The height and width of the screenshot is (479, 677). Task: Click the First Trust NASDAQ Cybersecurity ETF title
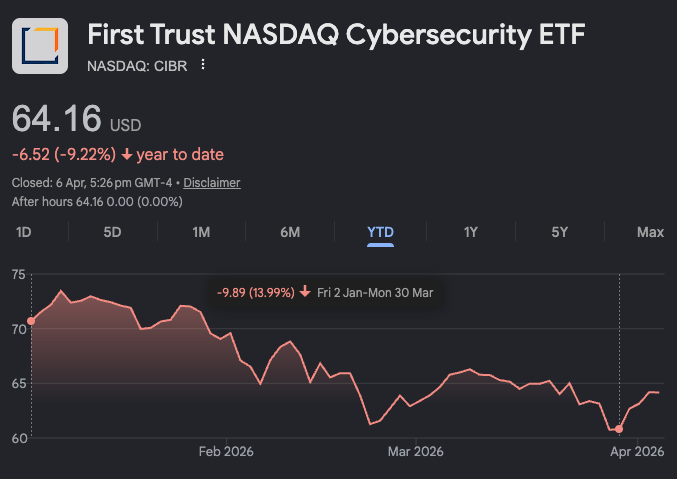tap(336, 36)
